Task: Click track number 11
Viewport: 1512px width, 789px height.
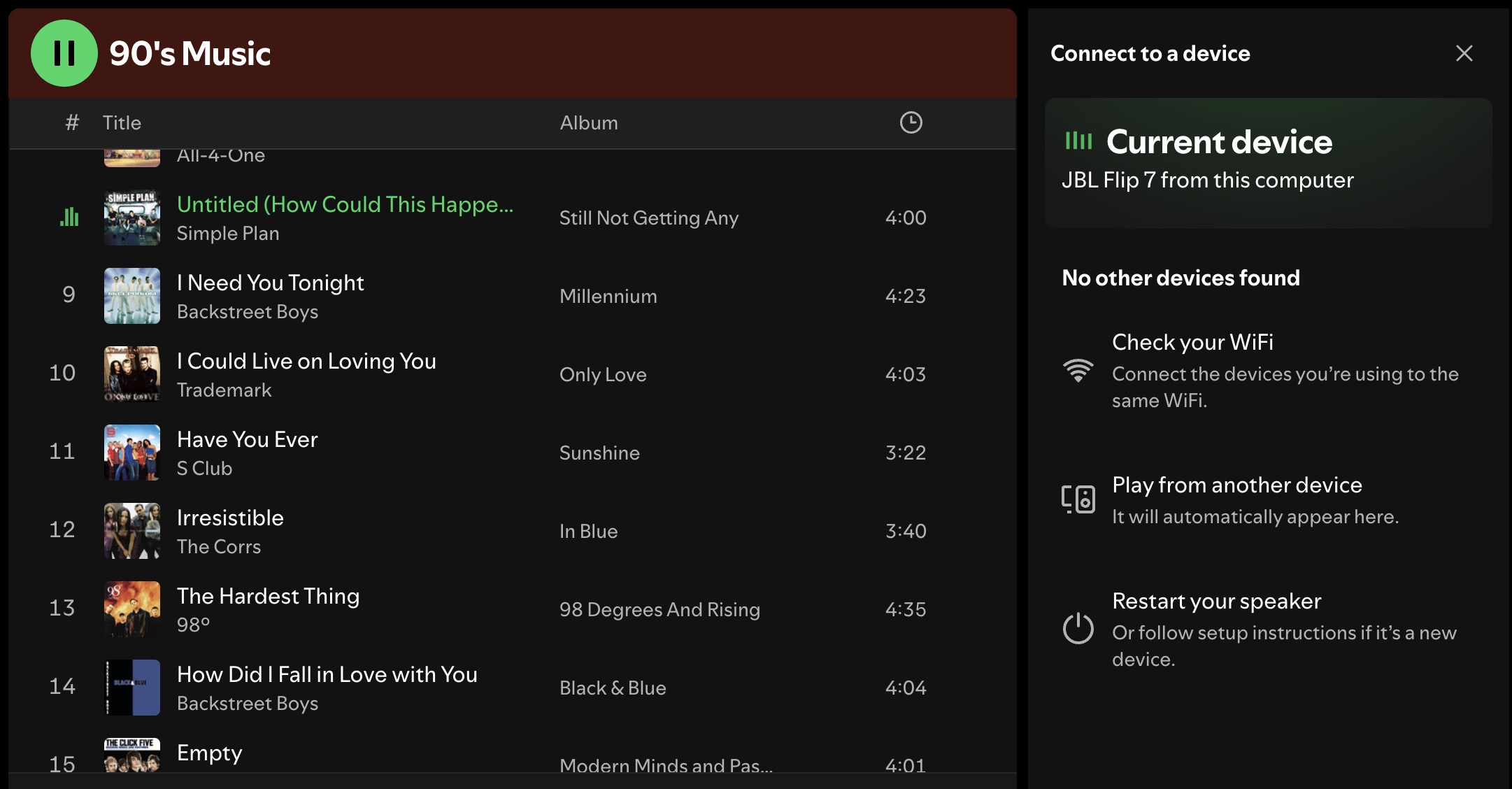Action: tap(62, 451)
